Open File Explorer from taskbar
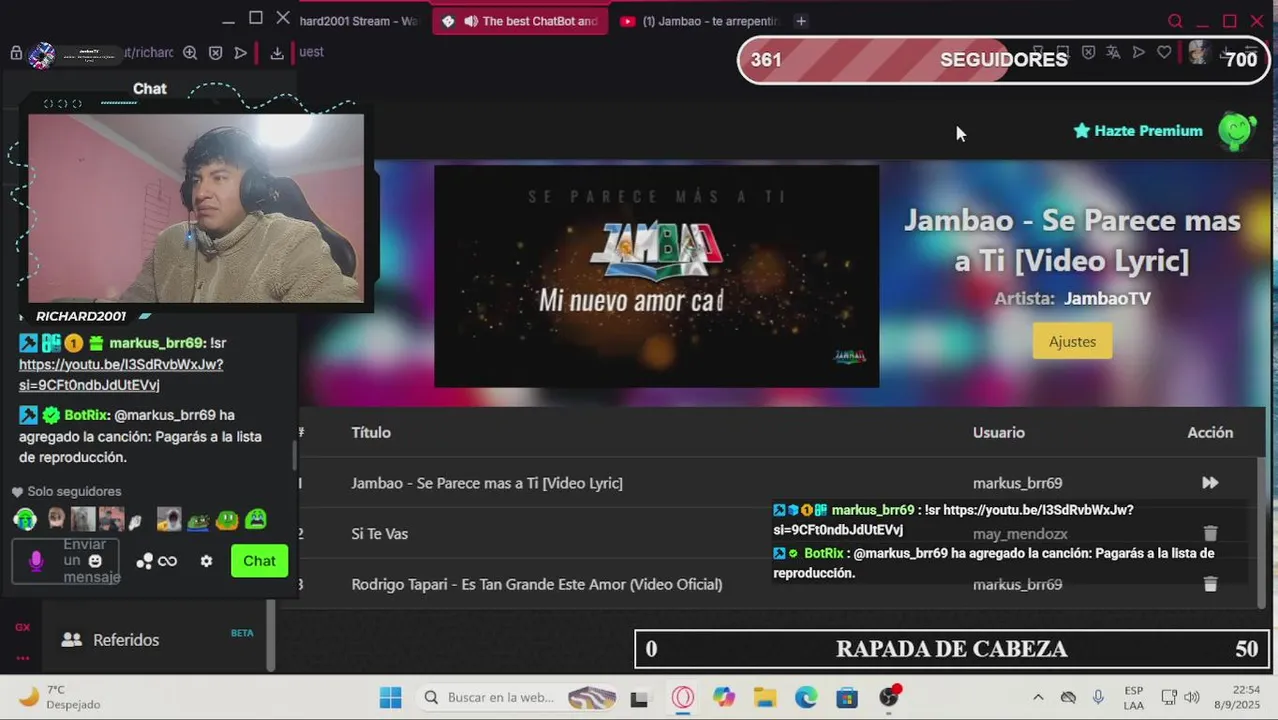This screenshot has height=720, width=1278. click(765, 697)
